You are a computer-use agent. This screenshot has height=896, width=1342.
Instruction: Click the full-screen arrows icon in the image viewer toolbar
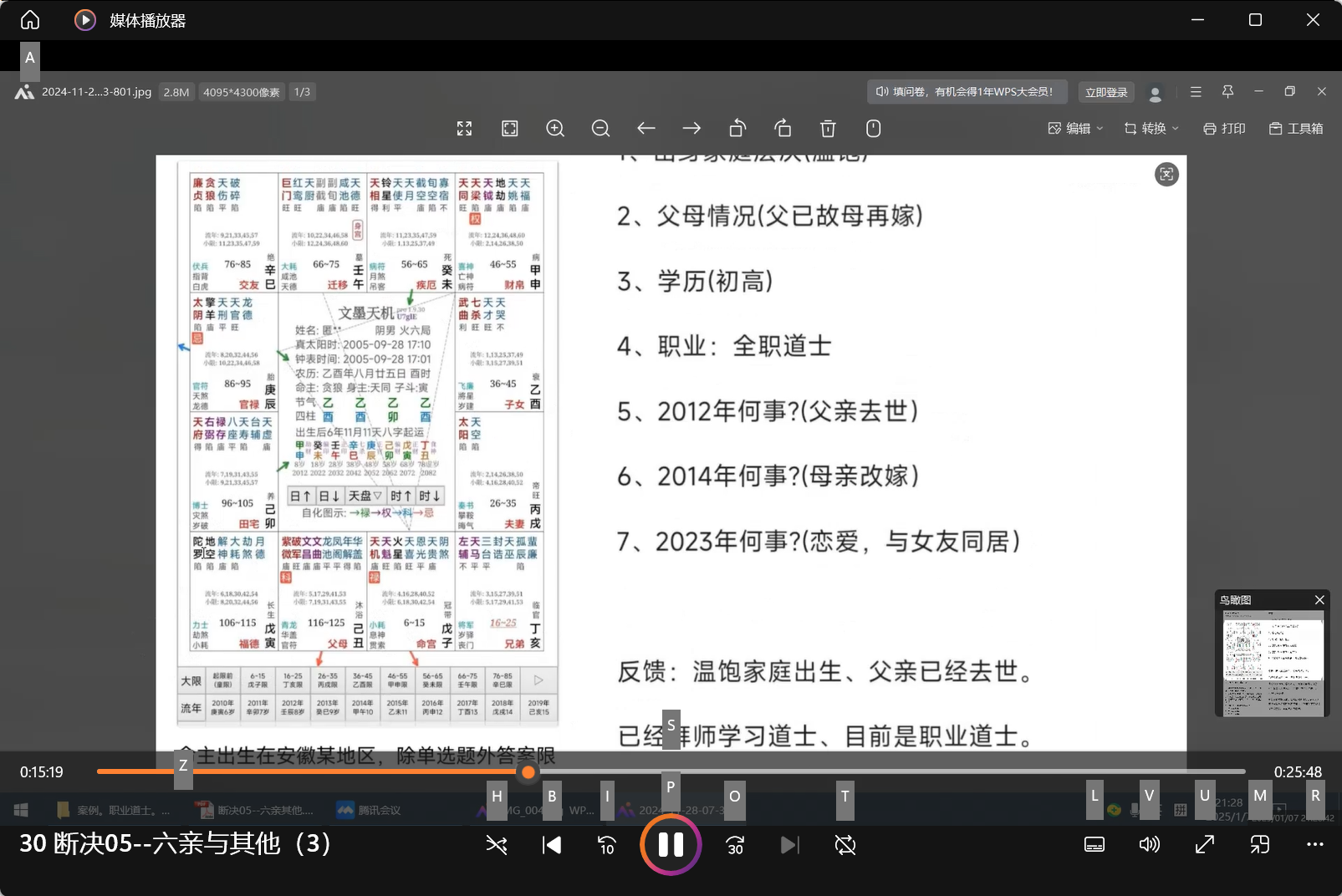465,129
